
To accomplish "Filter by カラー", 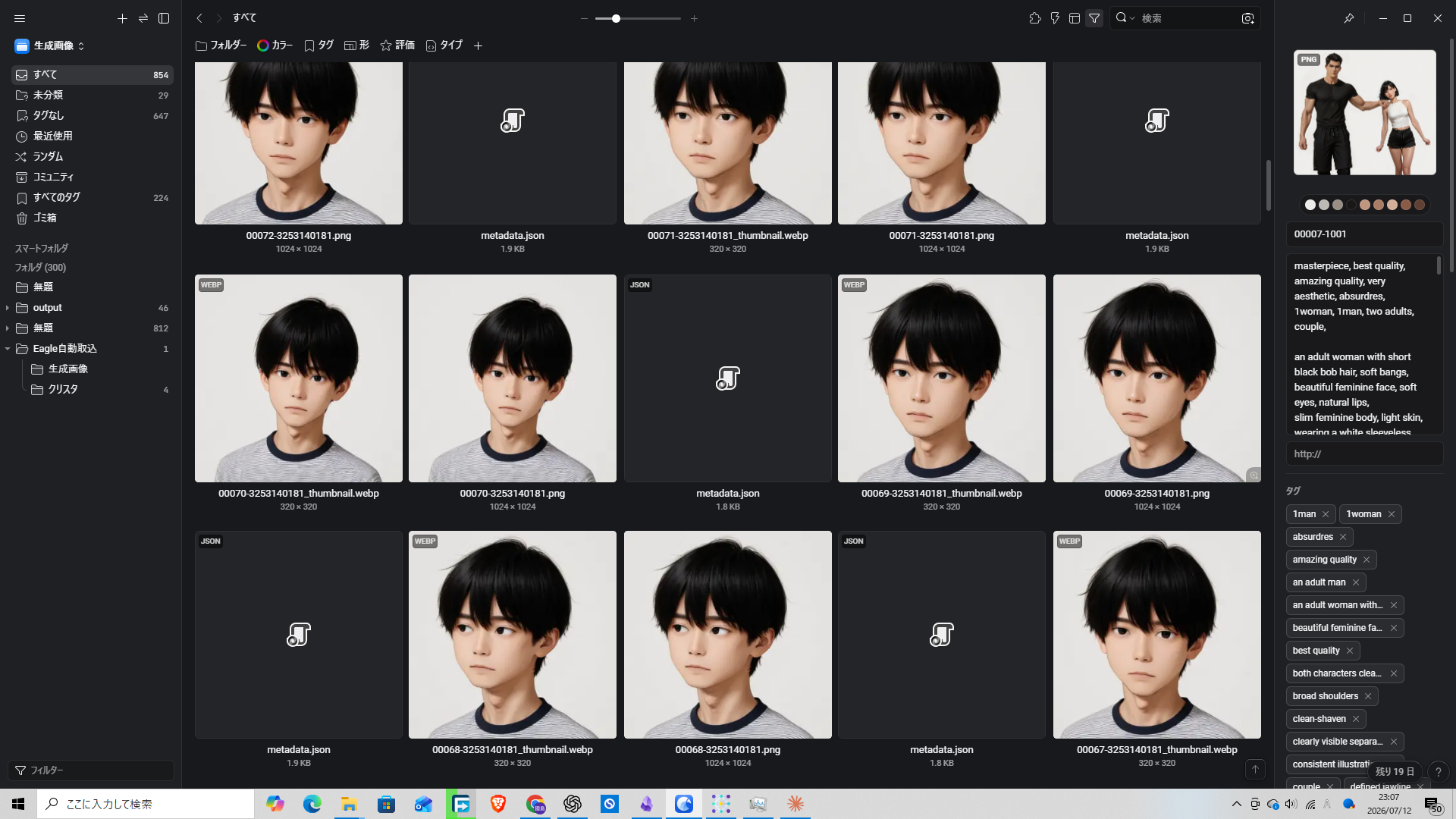I will click(x=275, y=45).
